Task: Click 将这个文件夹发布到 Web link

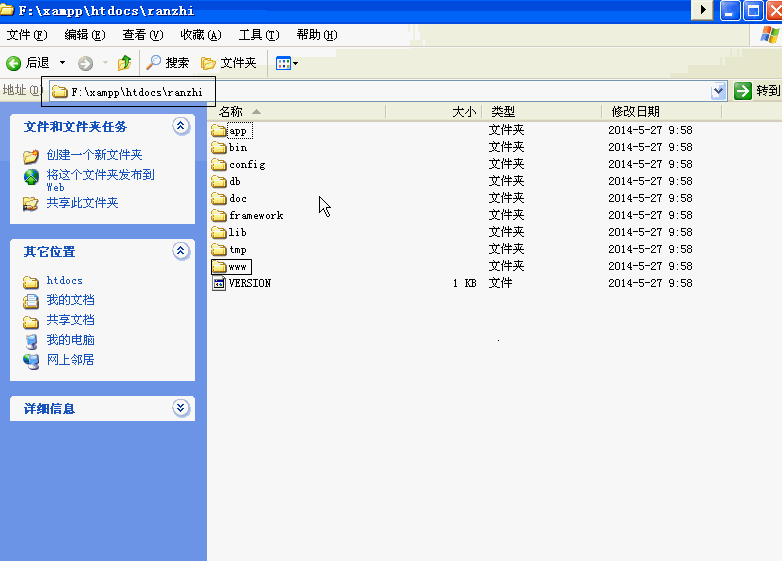Action: [x=100, y=180]
